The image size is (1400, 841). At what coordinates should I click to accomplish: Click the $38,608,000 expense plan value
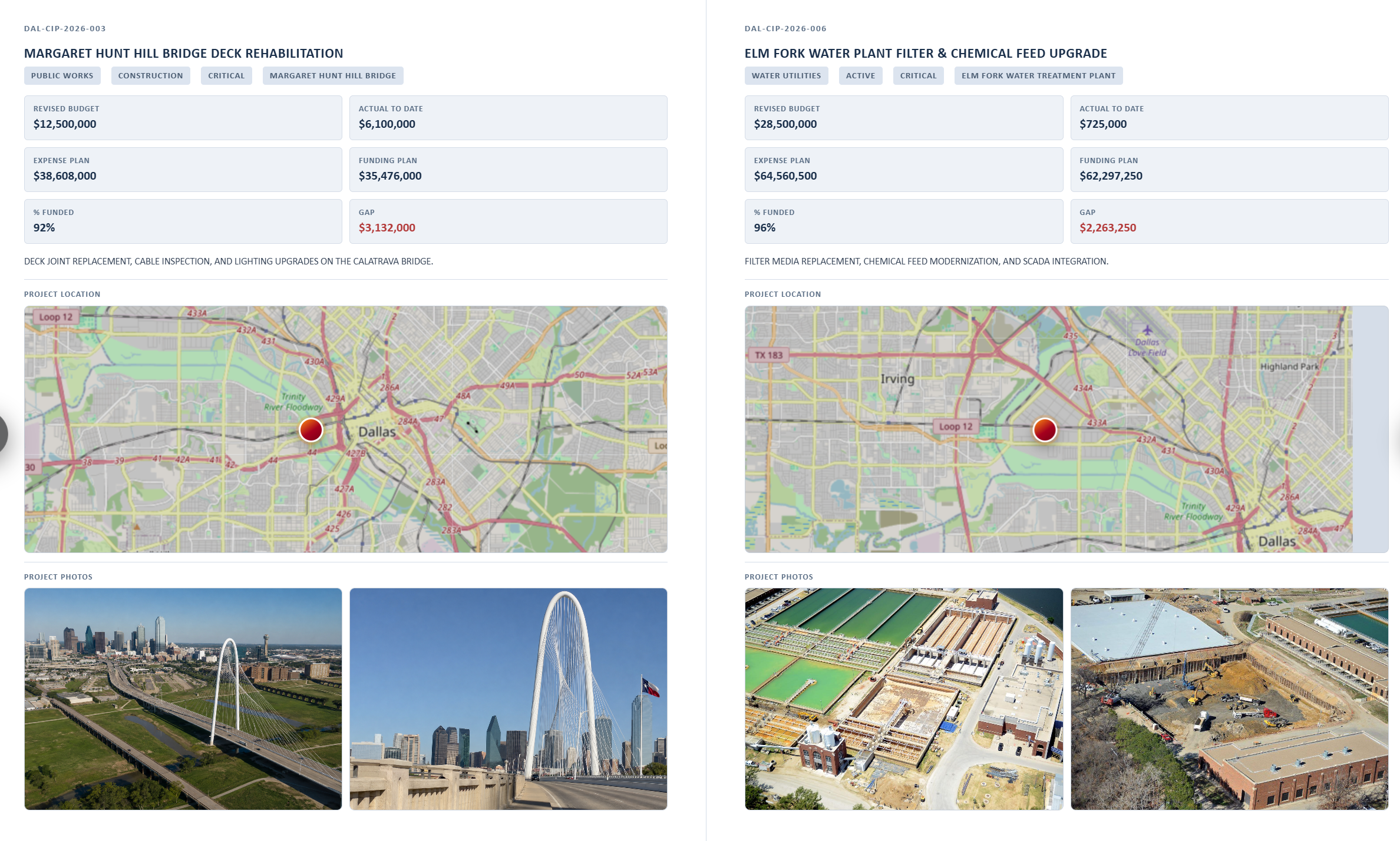[x=65, y=176]
